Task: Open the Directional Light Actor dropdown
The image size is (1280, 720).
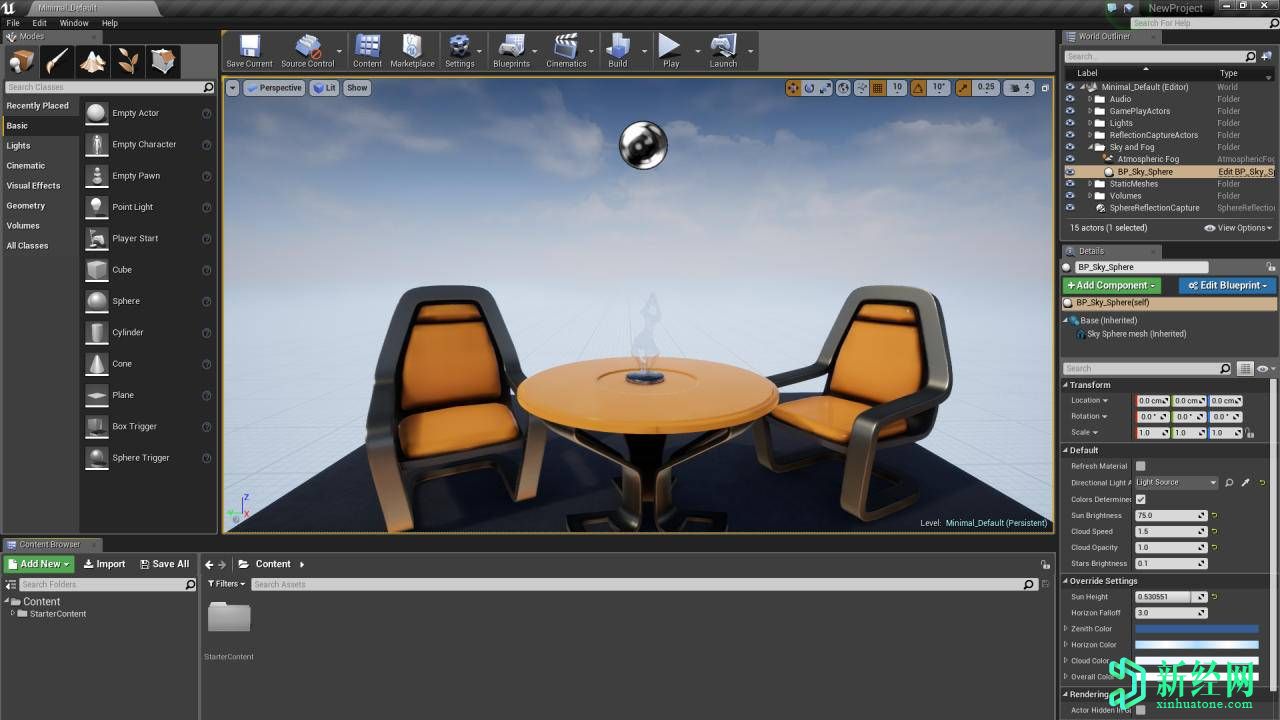Action: click(1176, 483)
